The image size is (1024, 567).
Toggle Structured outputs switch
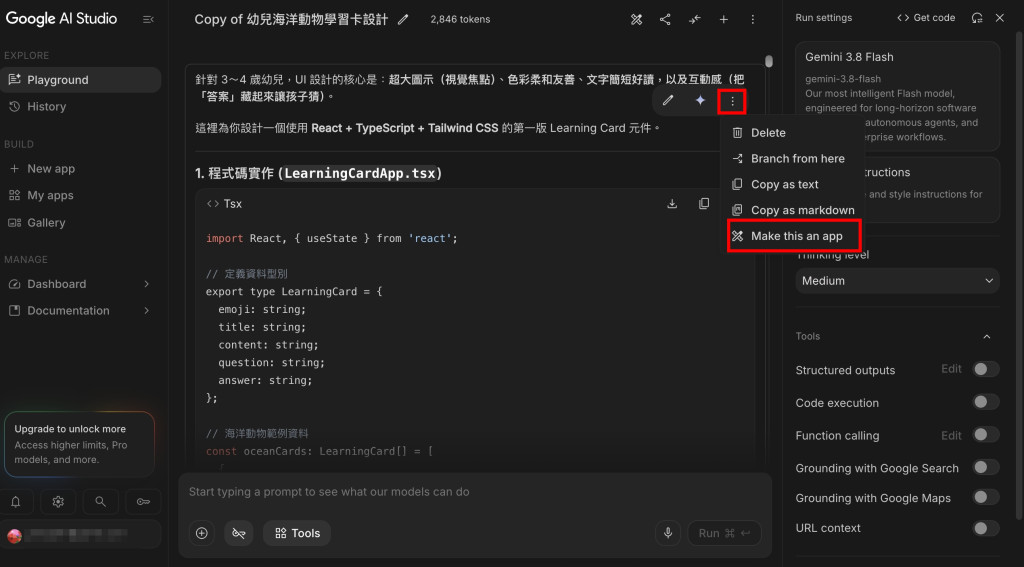[985, 369]
